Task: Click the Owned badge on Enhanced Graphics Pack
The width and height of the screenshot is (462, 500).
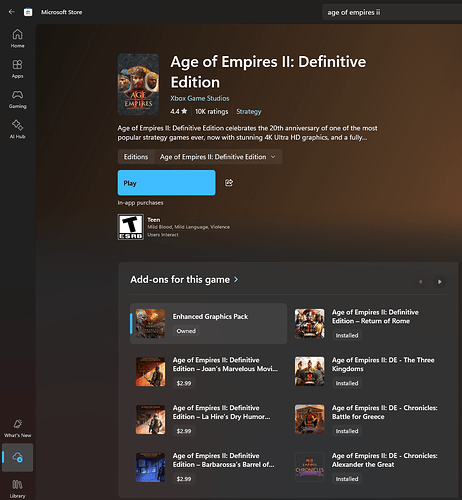Action: (186, 331)
